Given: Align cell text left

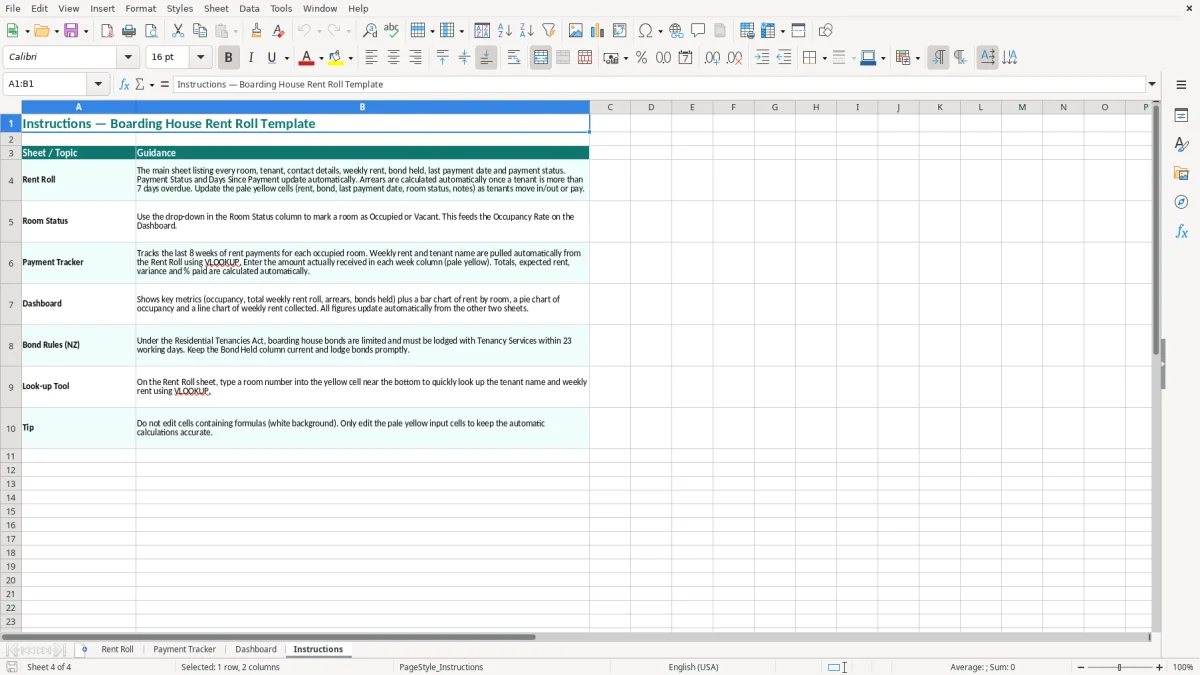Looking at the screenshot, I should point(371,58).
